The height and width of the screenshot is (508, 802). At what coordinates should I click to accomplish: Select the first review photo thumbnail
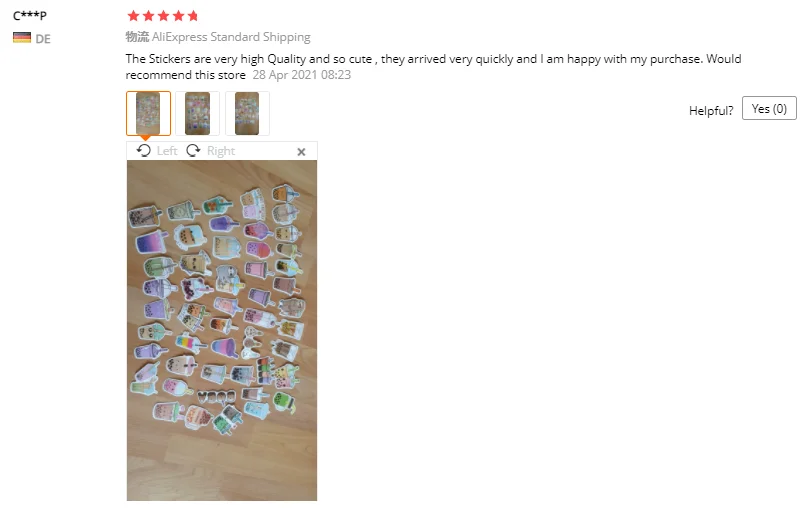(148, 113)
